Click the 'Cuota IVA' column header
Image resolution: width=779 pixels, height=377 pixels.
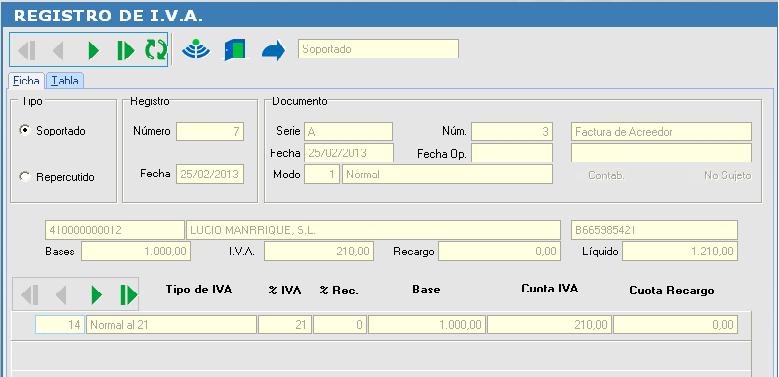pyautogui.click(x=549, y=288)
